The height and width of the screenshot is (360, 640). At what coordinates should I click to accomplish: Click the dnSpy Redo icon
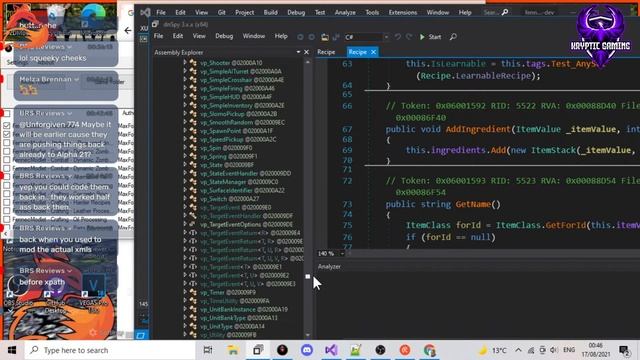coord(409,37)
